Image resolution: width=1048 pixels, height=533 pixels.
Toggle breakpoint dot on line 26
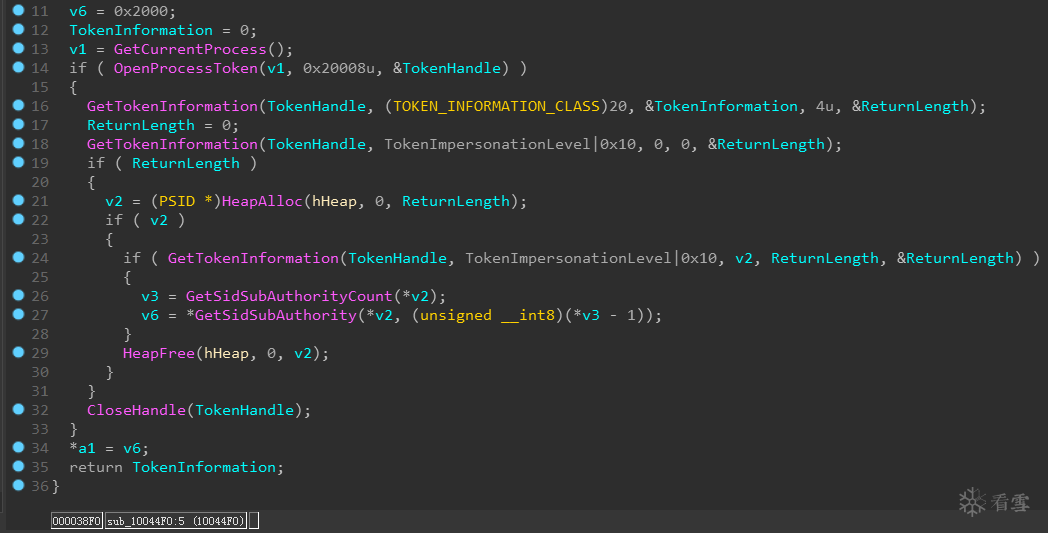point(19,295)
